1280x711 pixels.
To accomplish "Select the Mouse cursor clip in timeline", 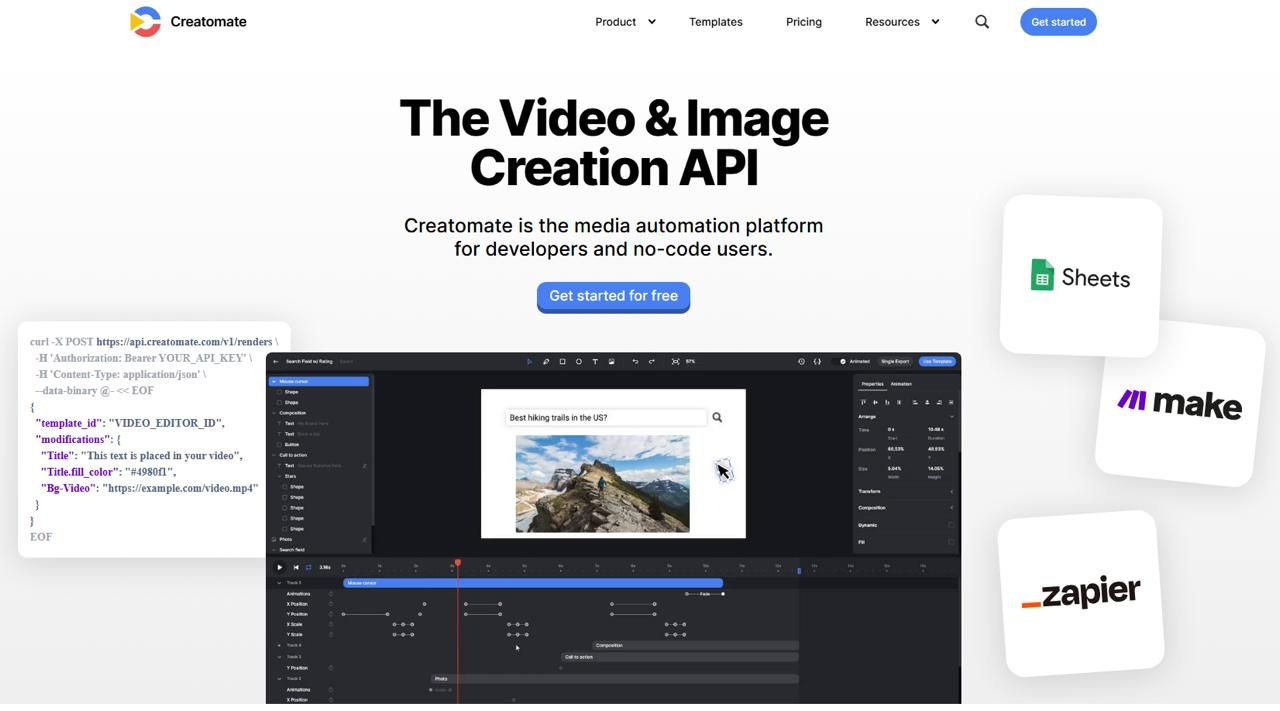I will tap(533, 583).
